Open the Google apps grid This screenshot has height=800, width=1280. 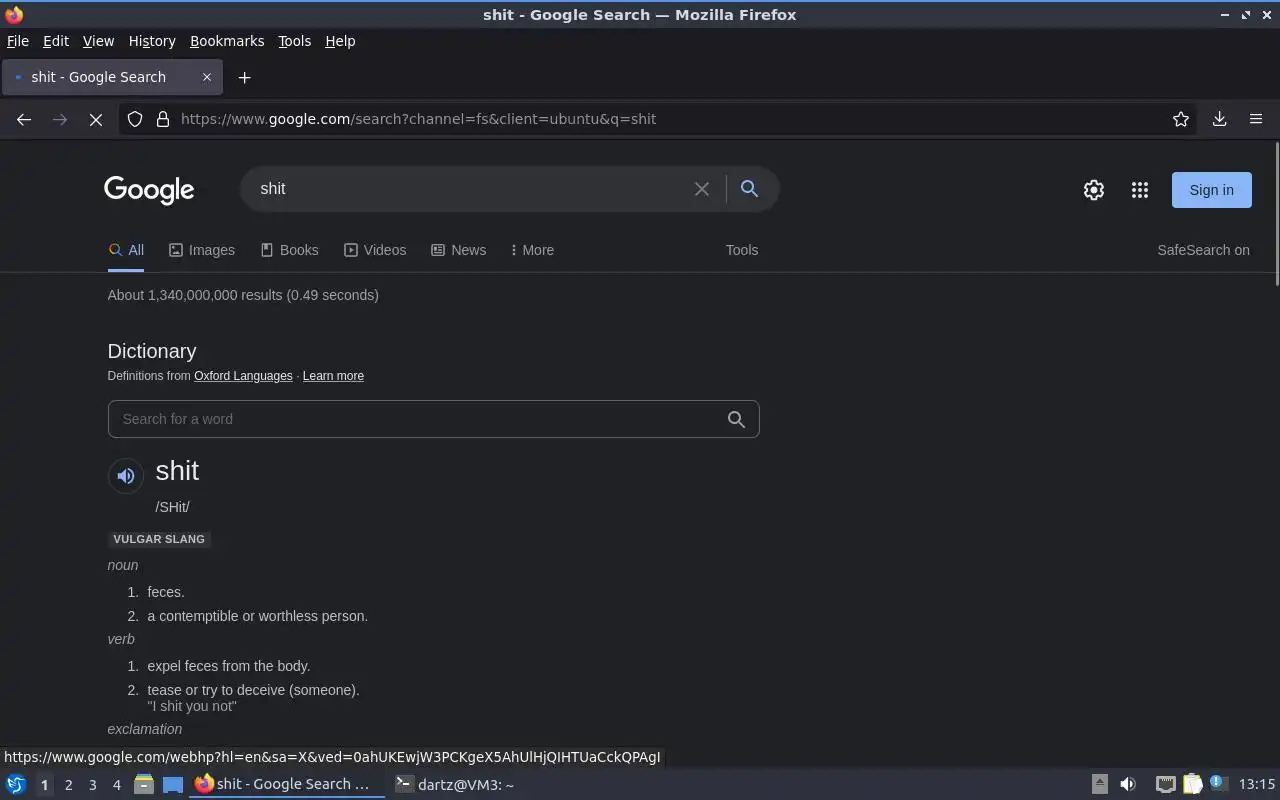pos(1140,190)
